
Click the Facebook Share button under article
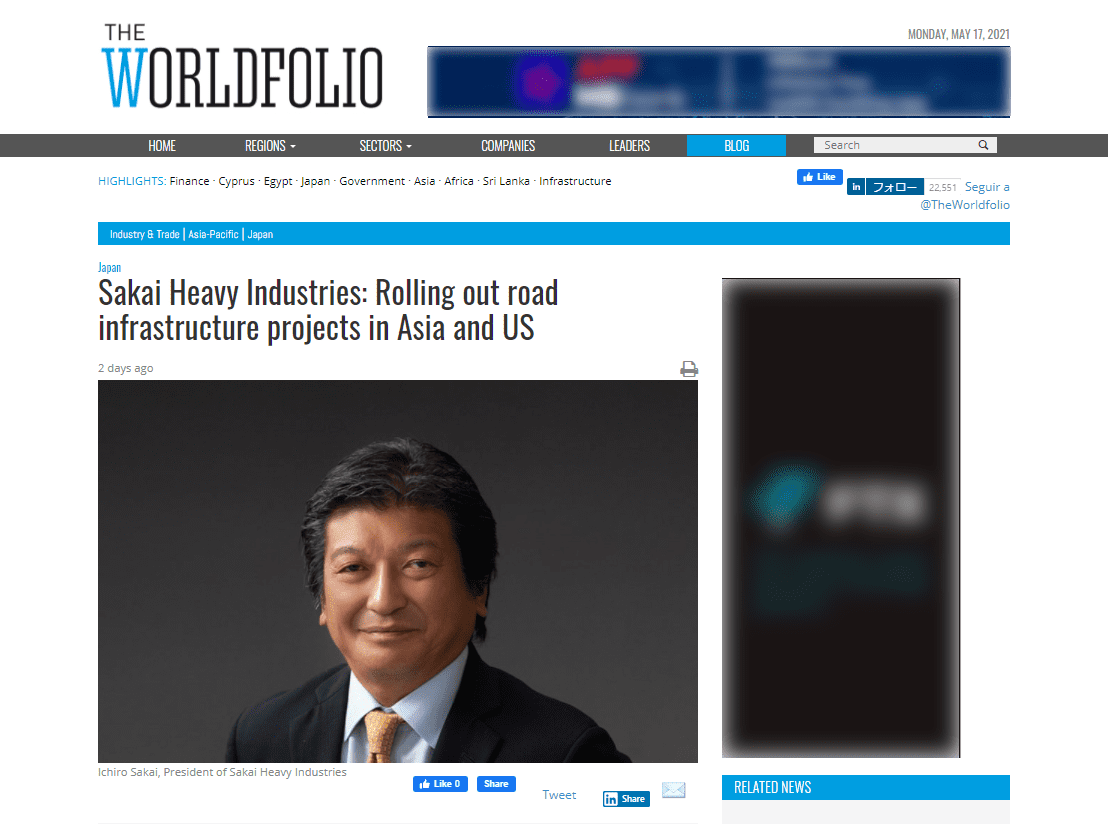click(x=496, y=783)
